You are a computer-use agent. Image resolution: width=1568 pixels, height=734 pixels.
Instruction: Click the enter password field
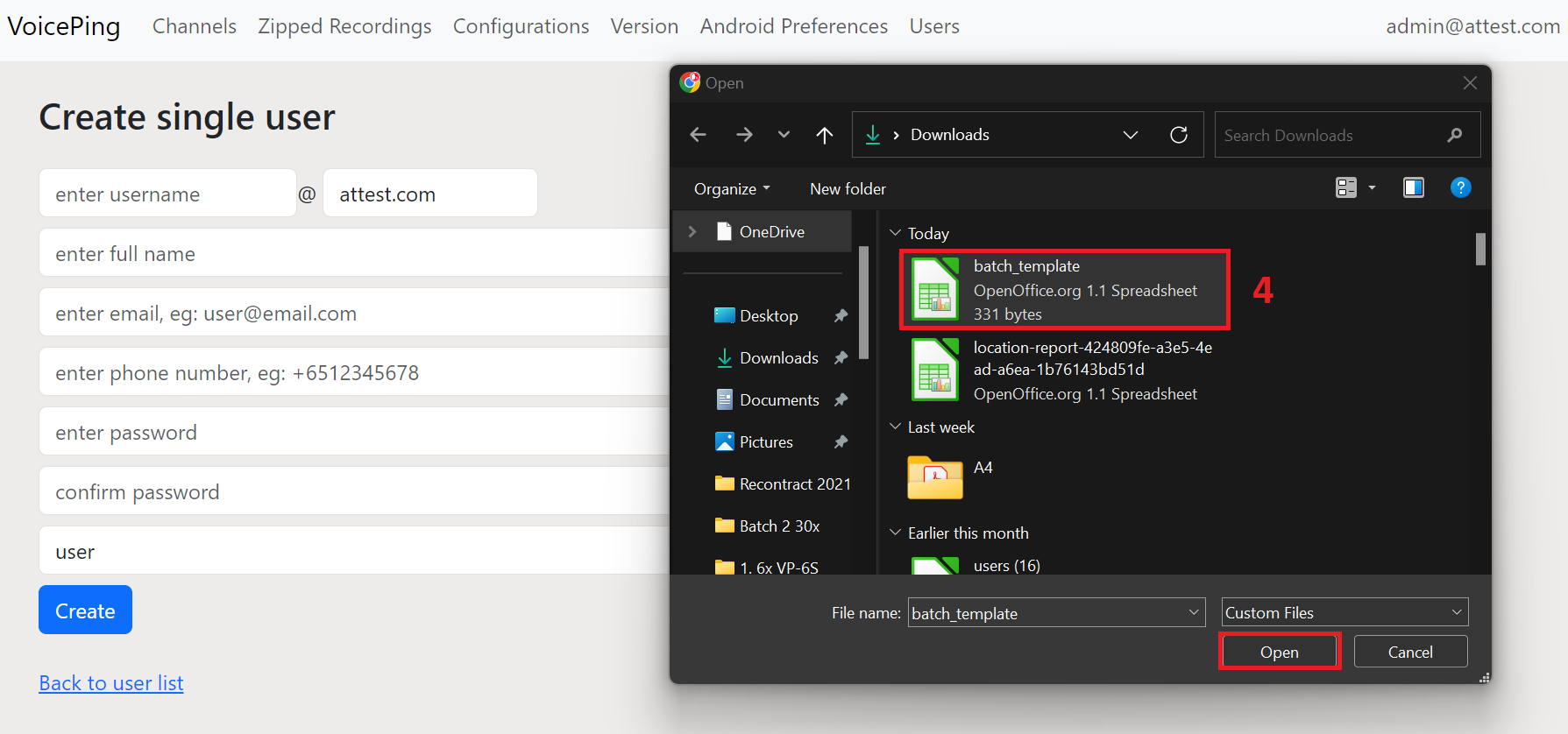coord(354,432)
